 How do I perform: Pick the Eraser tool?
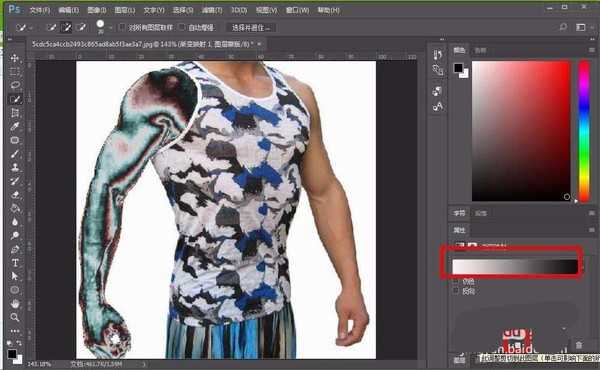tap(15, 195)
